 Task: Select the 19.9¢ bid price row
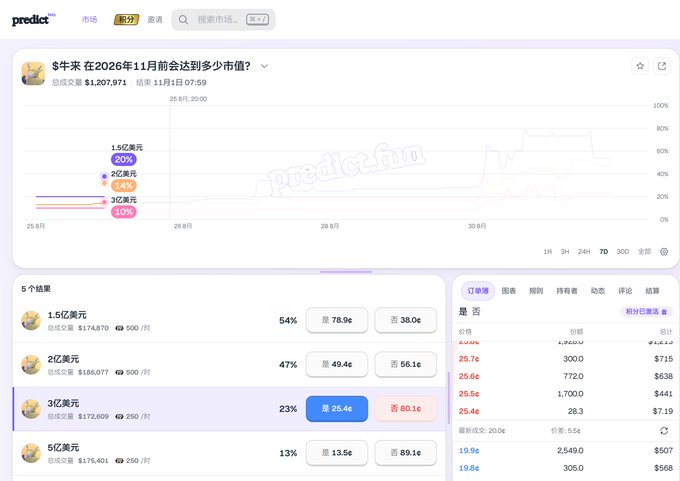click(x=566, y=451)
